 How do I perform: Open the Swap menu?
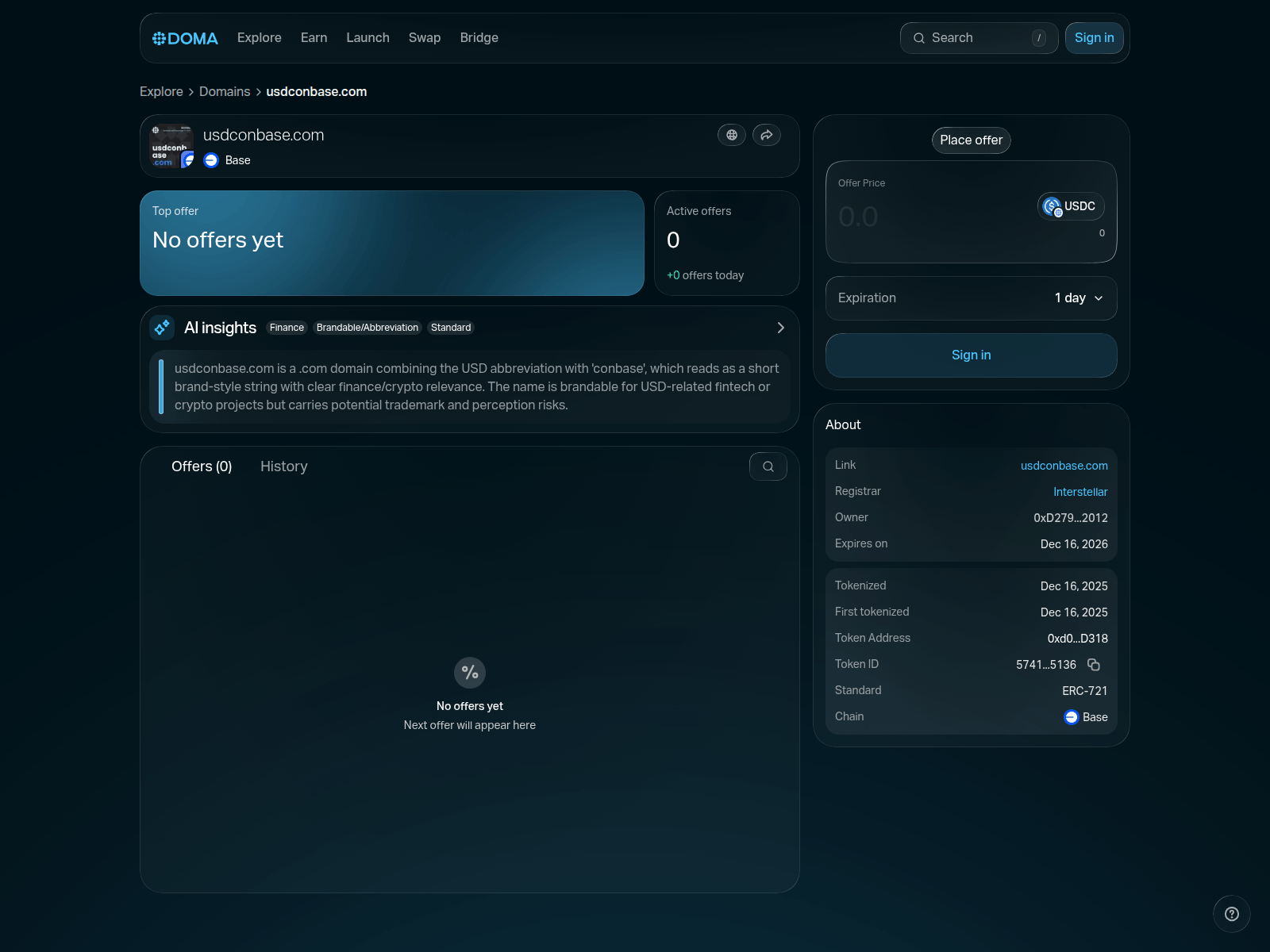425,38
